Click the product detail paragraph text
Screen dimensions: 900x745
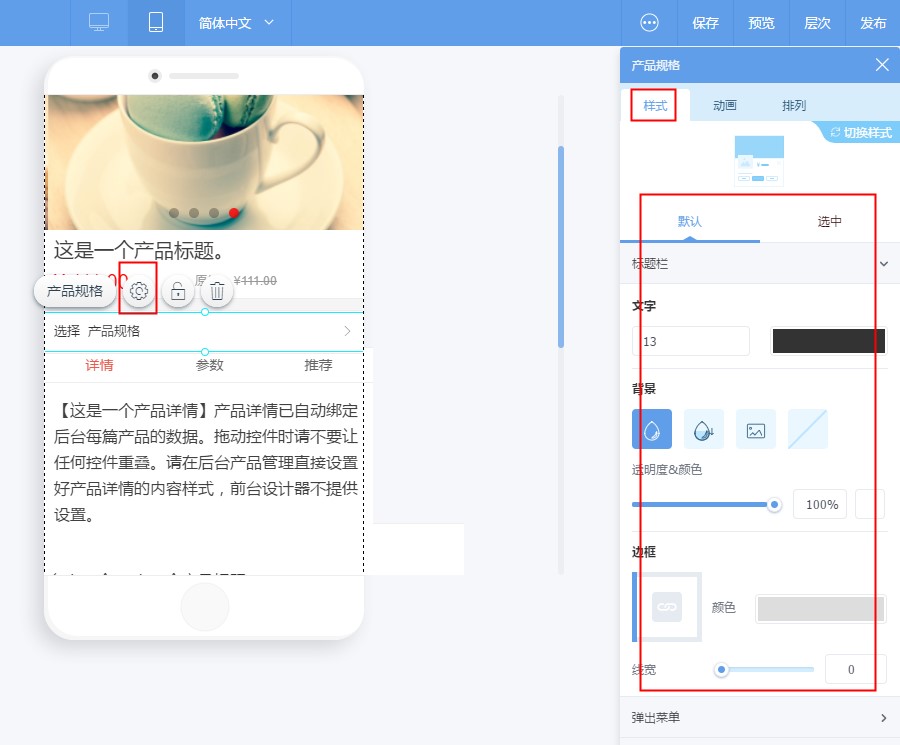[205, 463]
